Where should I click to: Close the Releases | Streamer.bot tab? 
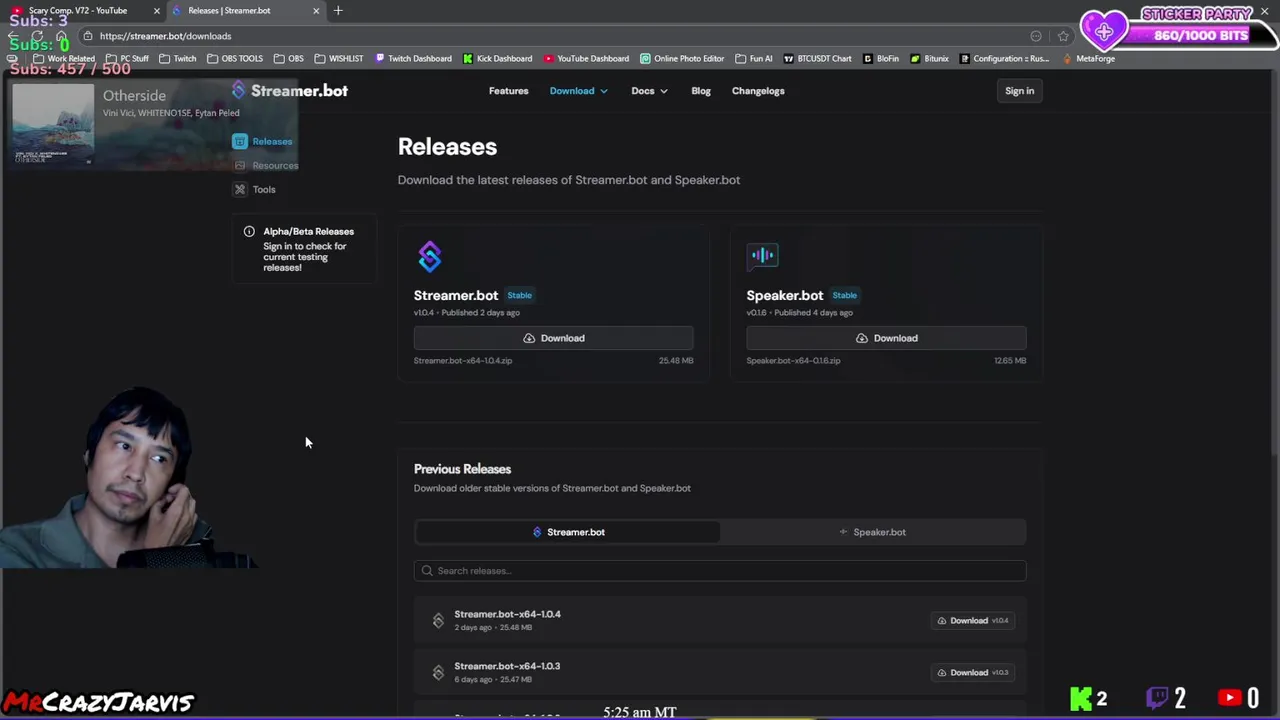(316, 11)
